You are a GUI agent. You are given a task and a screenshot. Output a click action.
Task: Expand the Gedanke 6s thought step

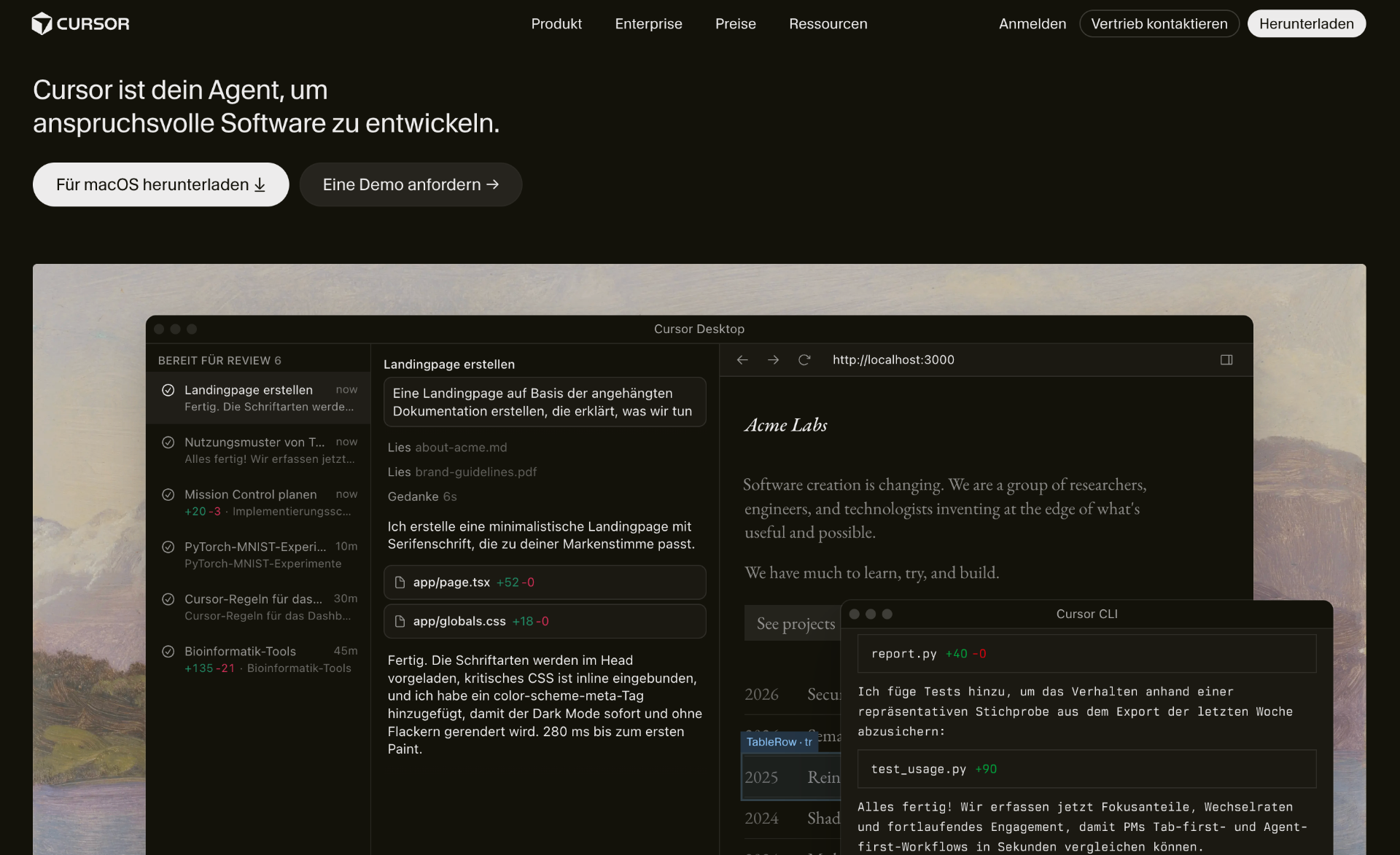click(422, 497)
